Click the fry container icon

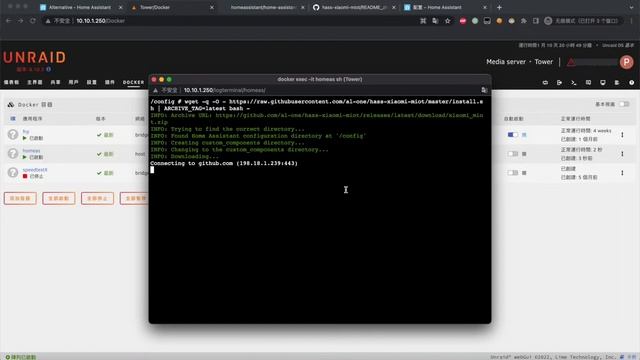[13, 134]
